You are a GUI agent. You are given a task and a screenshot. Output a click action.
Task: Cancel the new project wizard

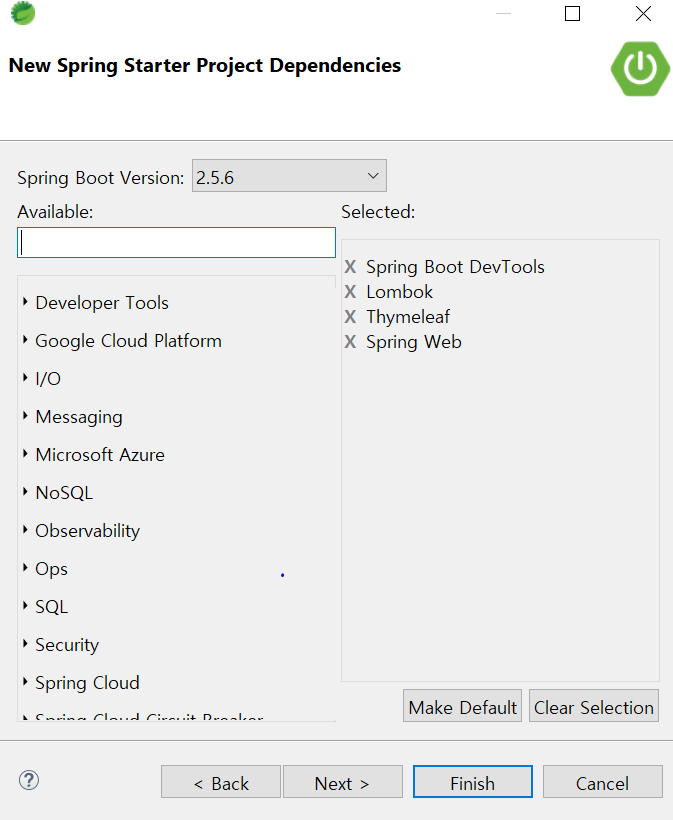602,782
